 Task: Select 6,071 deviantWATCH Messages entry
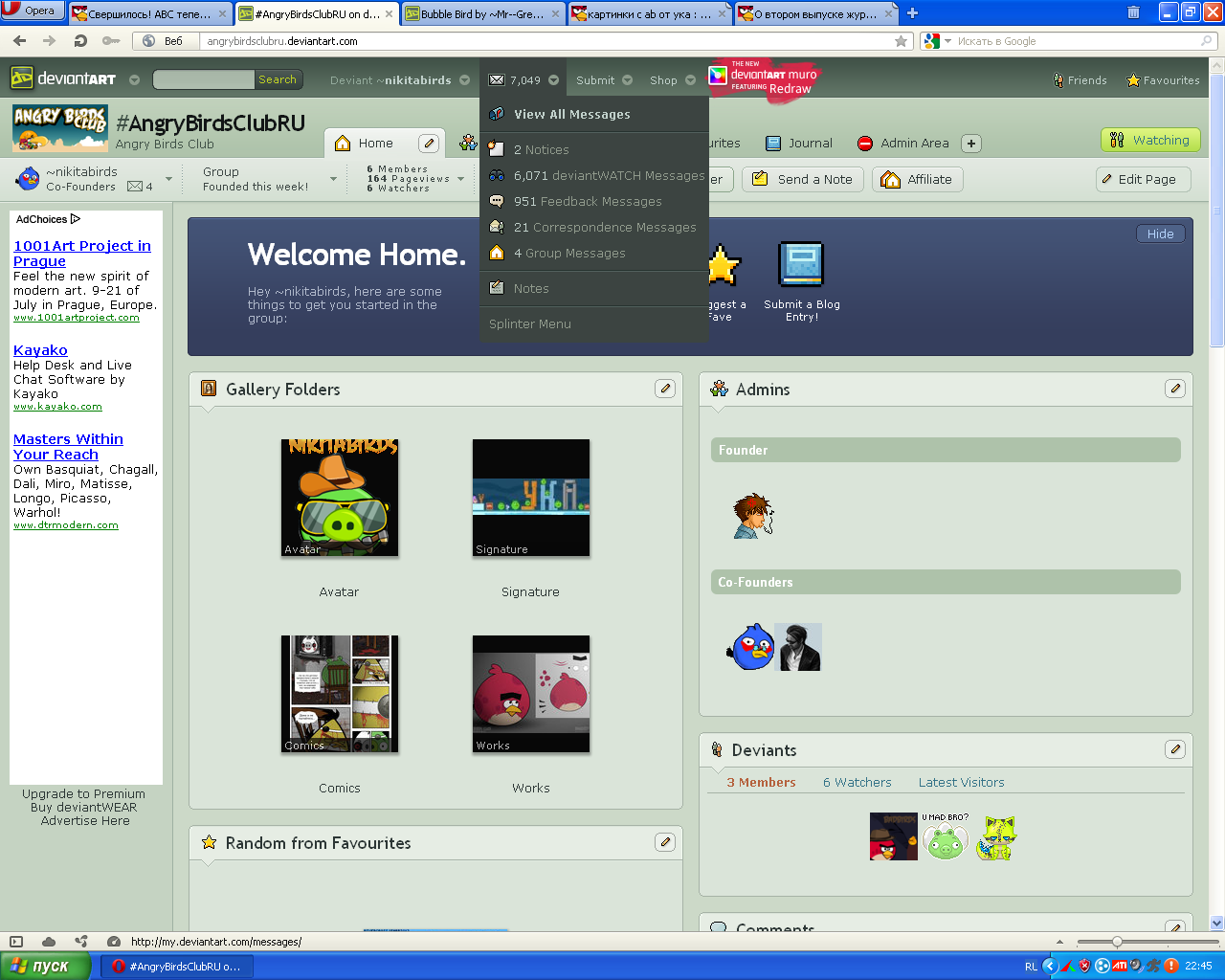click(594, 175)
